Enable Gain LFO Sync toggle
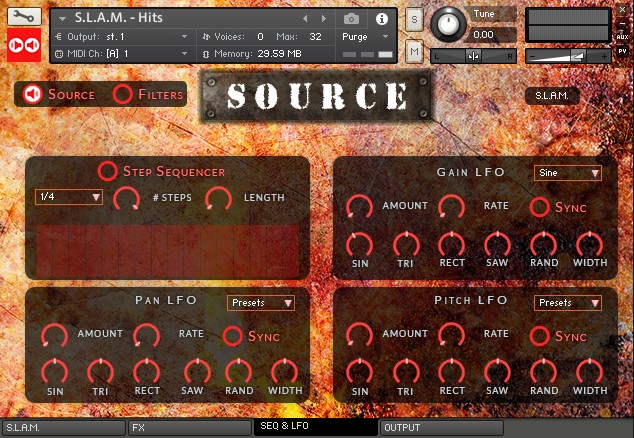Image resolution: width=634 pixels, height=438 pixels. (540, 207)
